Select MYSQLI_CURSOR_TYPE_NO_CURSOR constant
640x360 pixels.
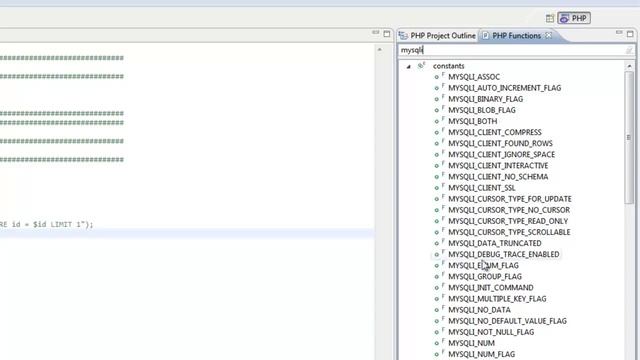coord(509,210)
